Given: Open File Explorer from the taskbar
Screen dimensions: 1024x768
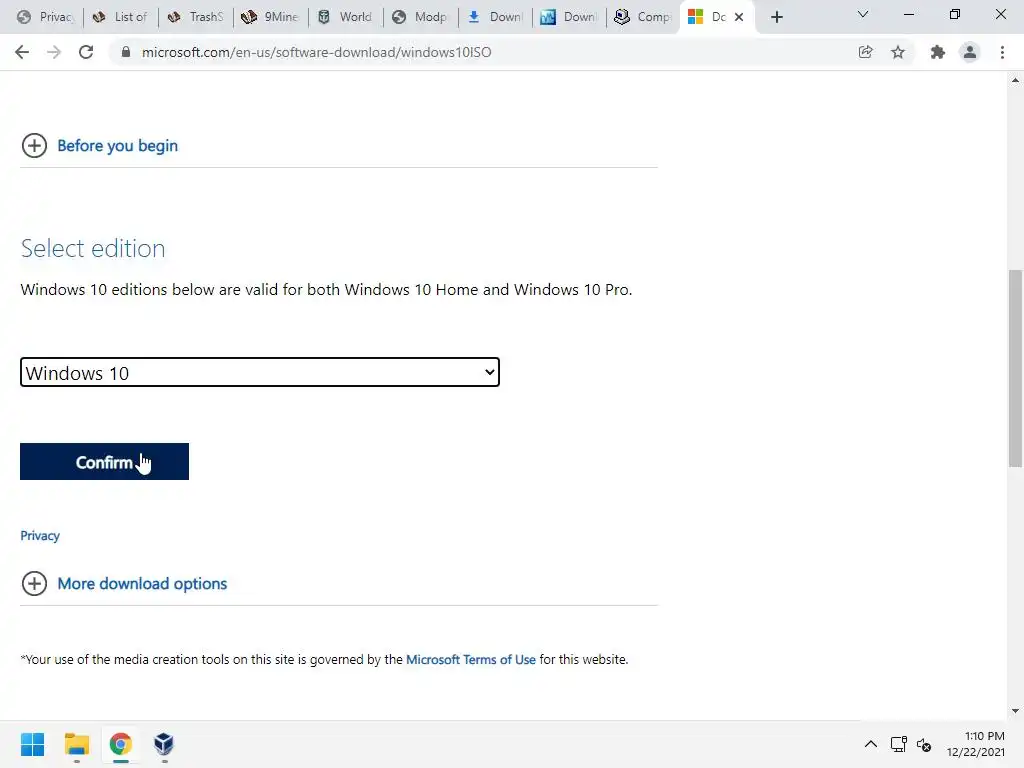Looking at the screenshot, I should coord(76,744).
